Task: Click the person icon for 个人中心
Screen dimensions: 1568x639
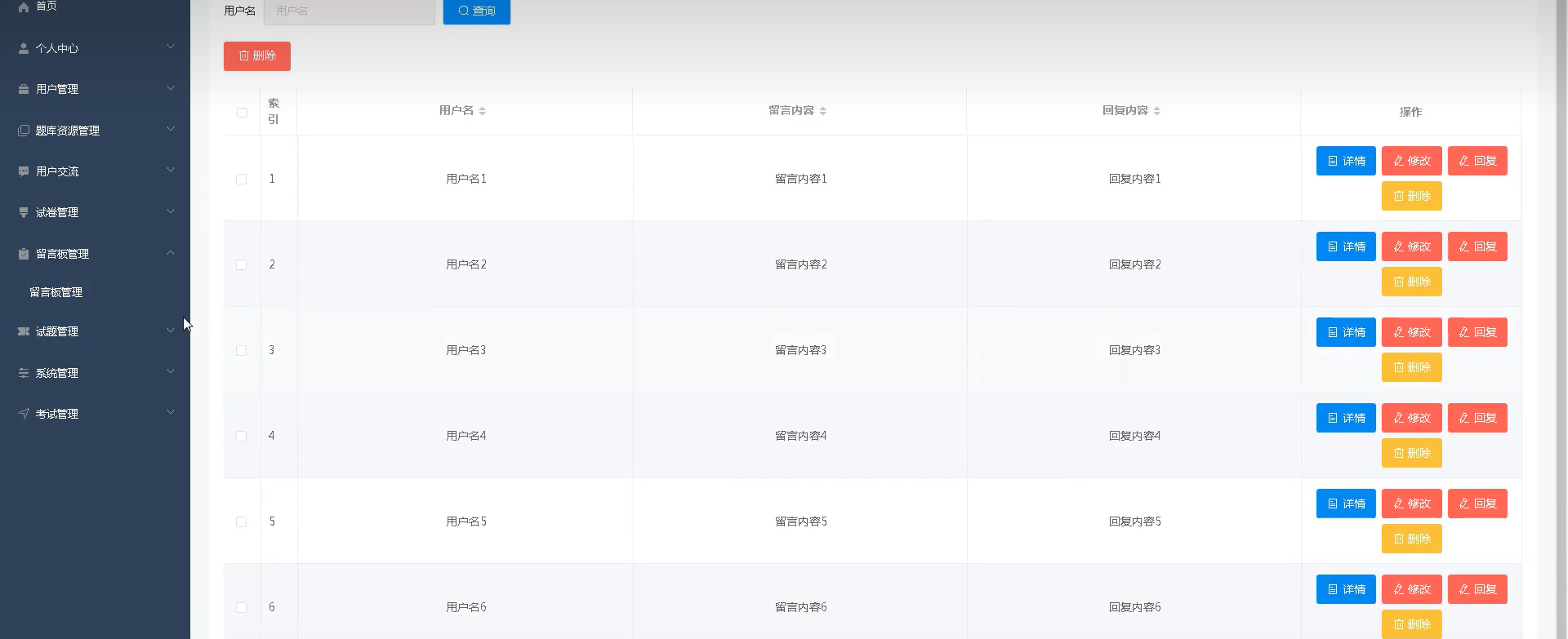Action: [24, 48]
